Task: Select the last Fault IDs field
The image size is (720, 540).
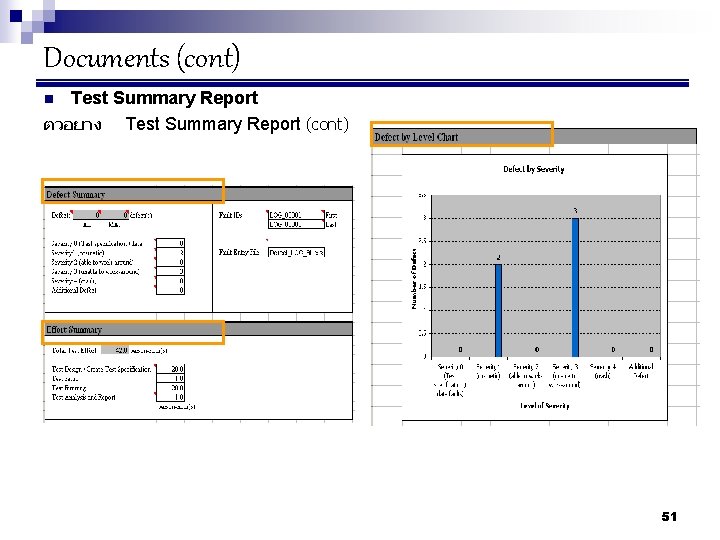Action: pyautogui.click(x=296, y=224)
